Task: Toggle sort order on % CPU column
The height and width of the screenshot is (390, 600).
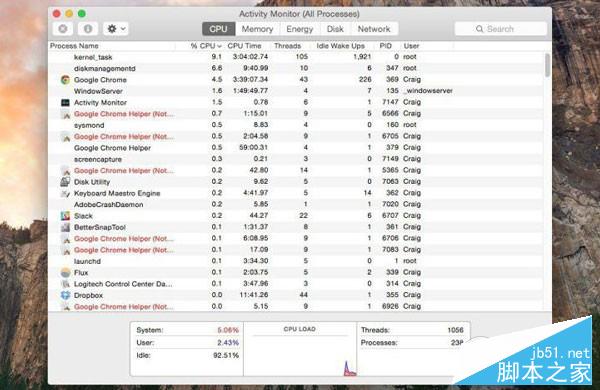Action: click(x=206, y=46)
